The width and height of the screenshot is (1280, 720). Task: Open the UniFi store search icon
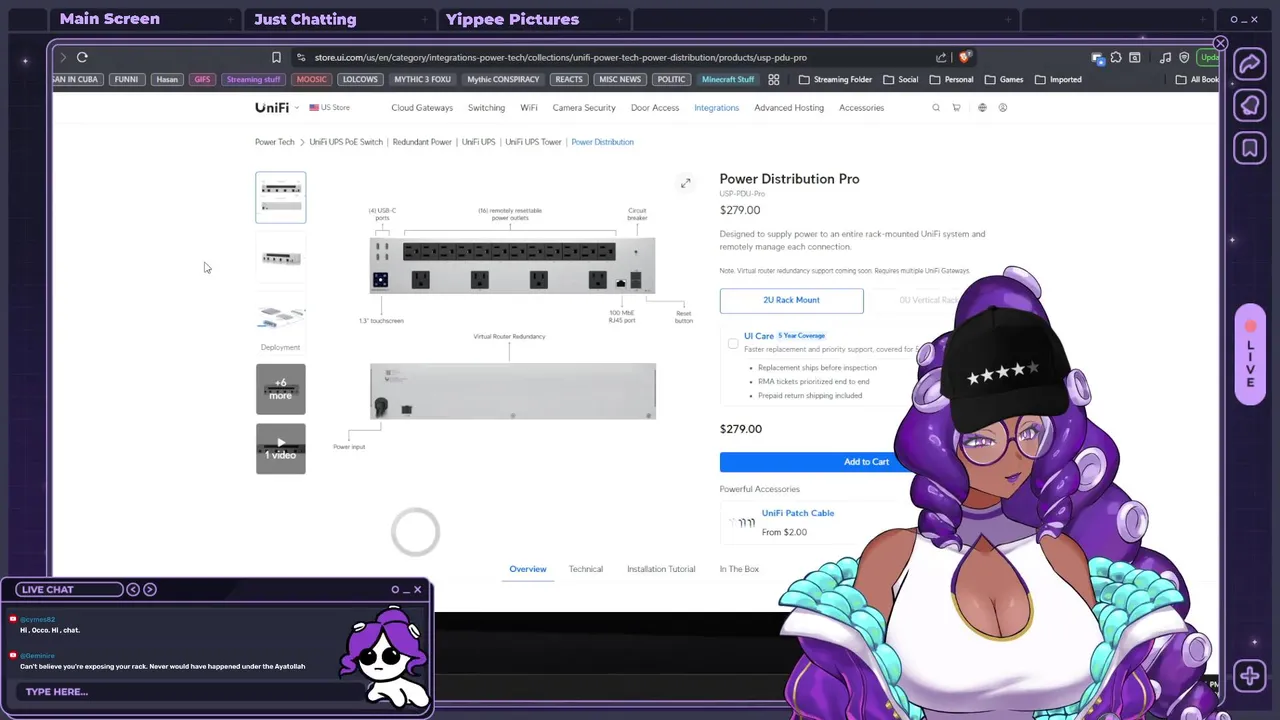tap(936, 107)
